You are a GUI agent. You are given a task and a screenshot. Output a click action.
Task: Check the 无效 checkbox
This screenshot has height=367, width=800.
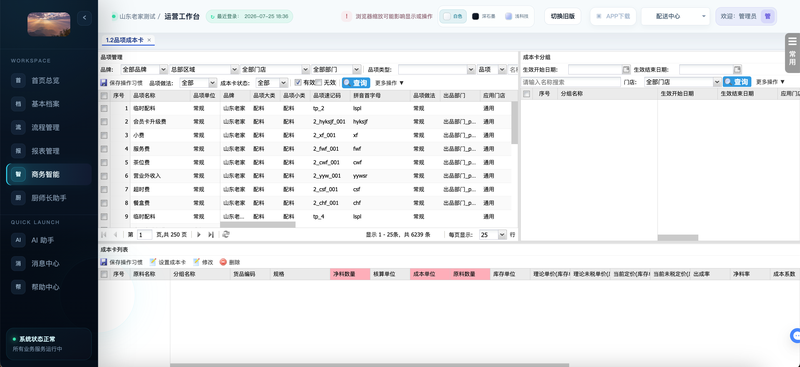click(x=319, y=83)
